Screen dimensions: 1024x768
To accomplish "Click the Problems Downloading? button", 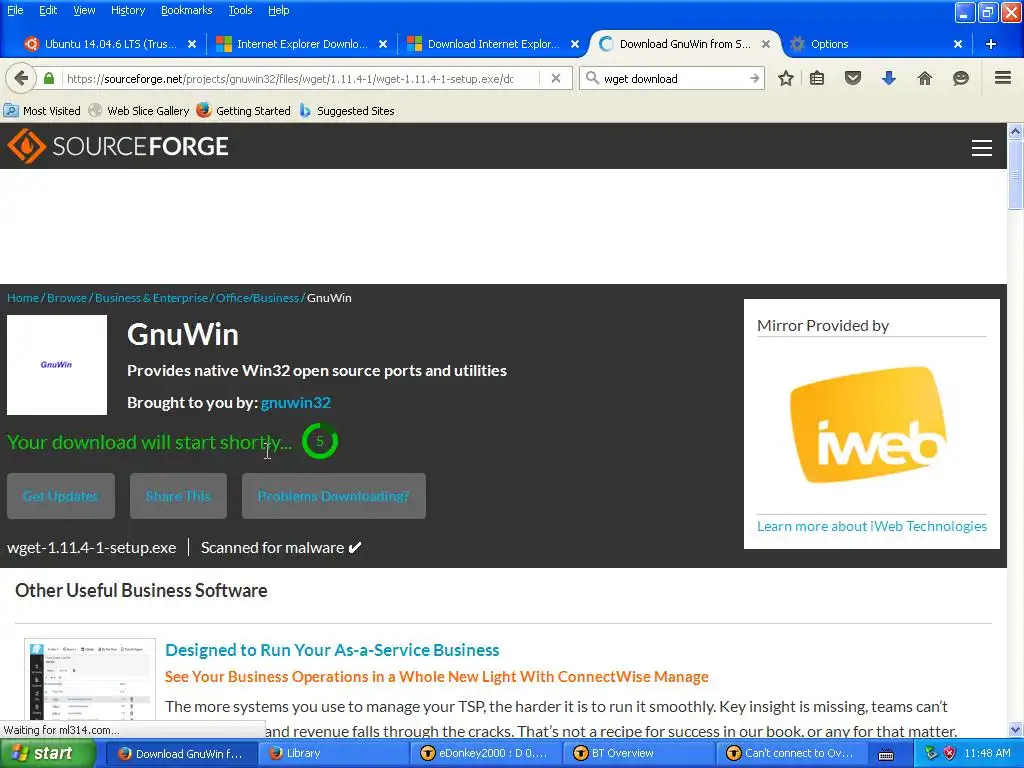I will [x=334, y=496].
